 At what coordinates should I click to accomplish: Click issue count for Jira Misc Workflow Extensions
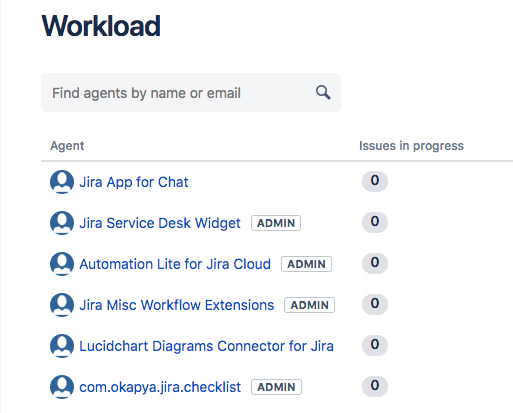click(375, 304)
